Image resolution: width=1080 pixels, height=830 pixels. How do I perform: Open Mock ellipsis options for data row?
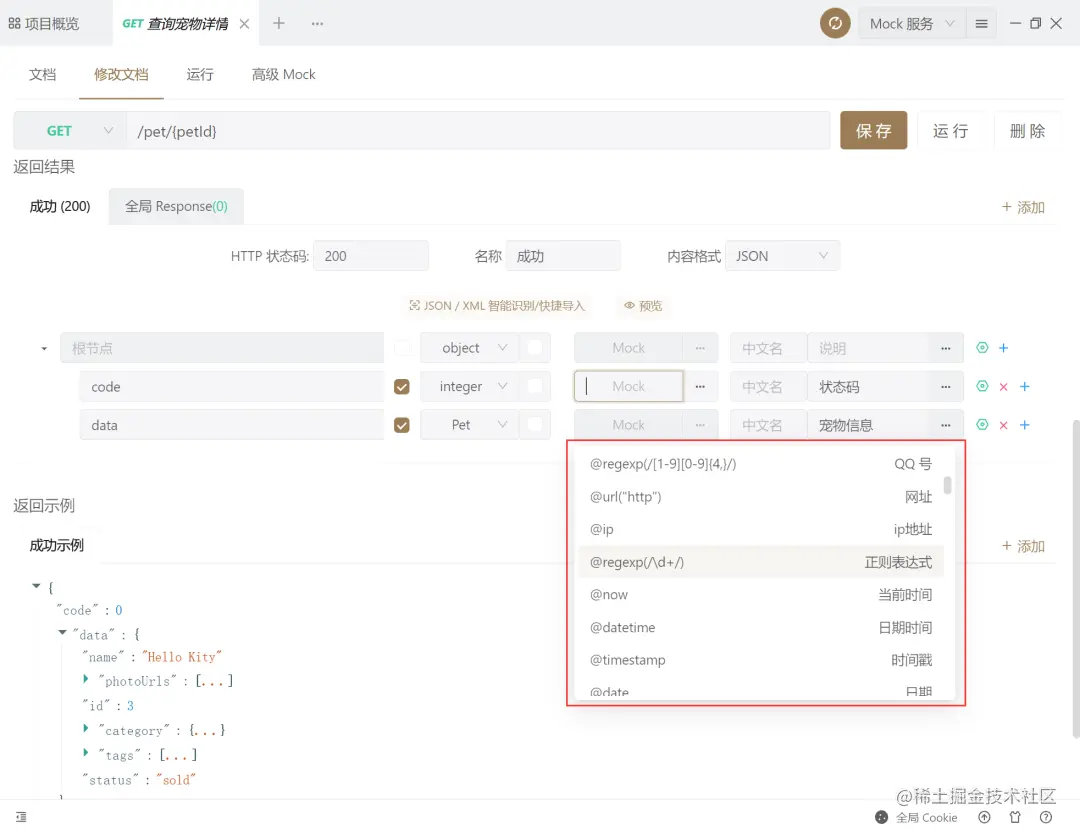[x=700, y=425]
